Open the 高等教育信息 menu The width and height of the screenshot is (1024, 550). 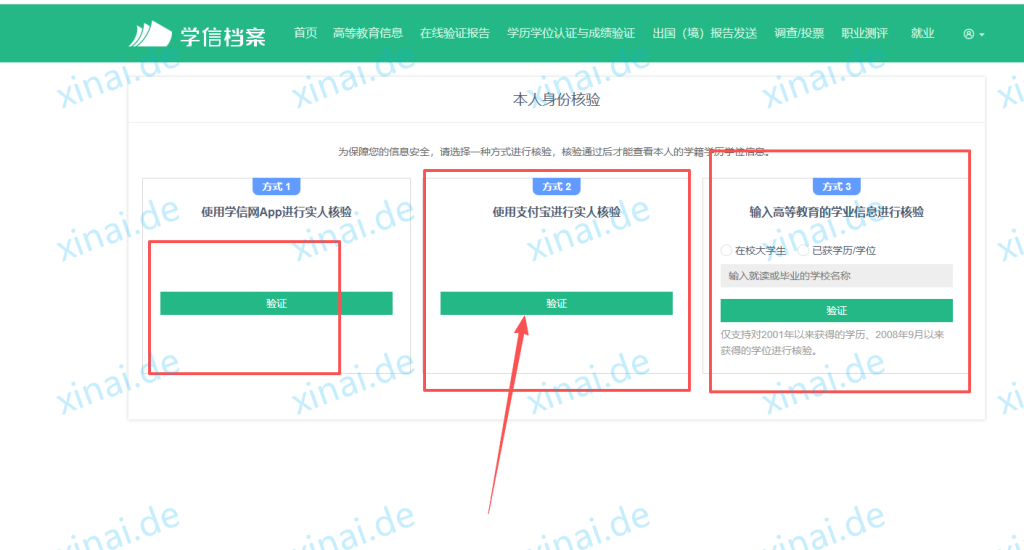coord(368,33)
